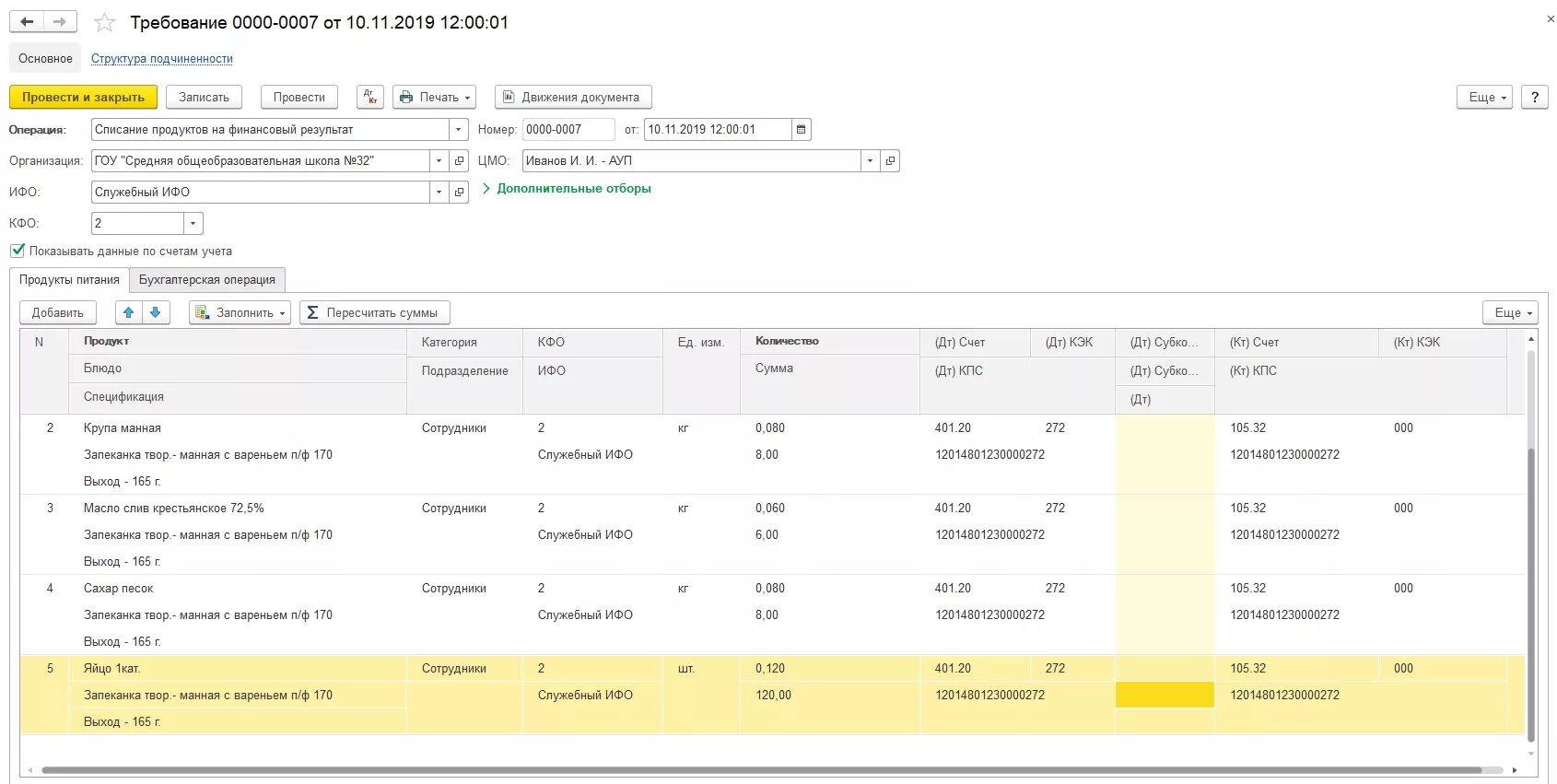
Task: Toggle Показывать данные по счетам учета checkbox
Action: 18,251
